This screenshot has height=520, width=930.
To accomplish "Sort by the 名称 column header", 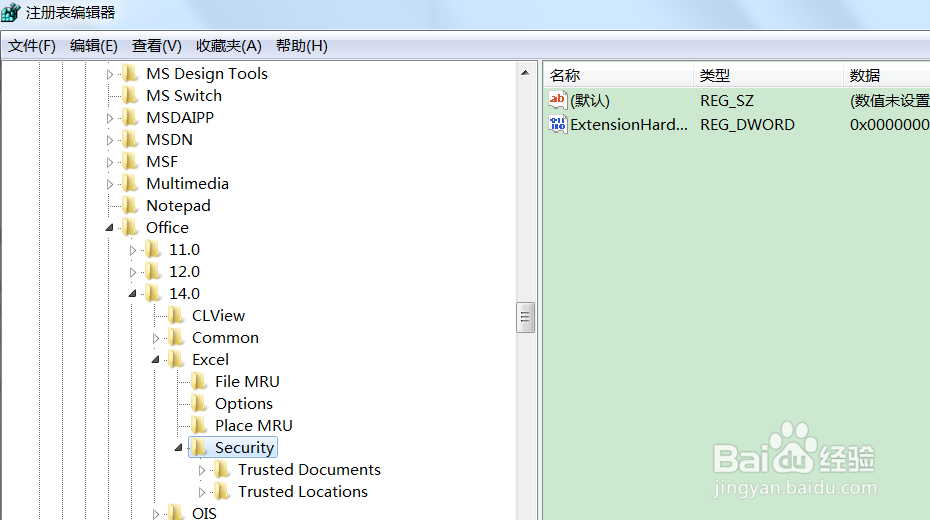I will click(x=619, y=75).
